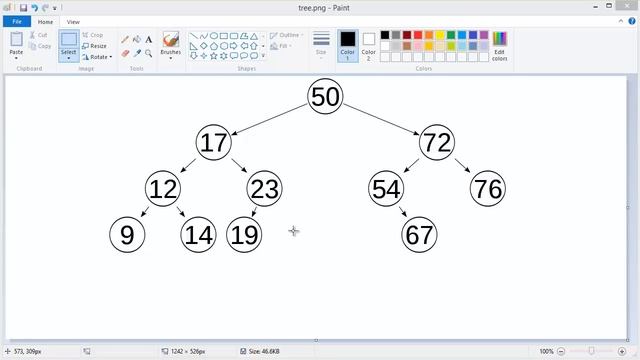Image resolution: width=640 pixels, height=360 pixels.
Task: Choose the Rounded rectangular callout shape
Action: pyautogui.click(x=233, y=56)
